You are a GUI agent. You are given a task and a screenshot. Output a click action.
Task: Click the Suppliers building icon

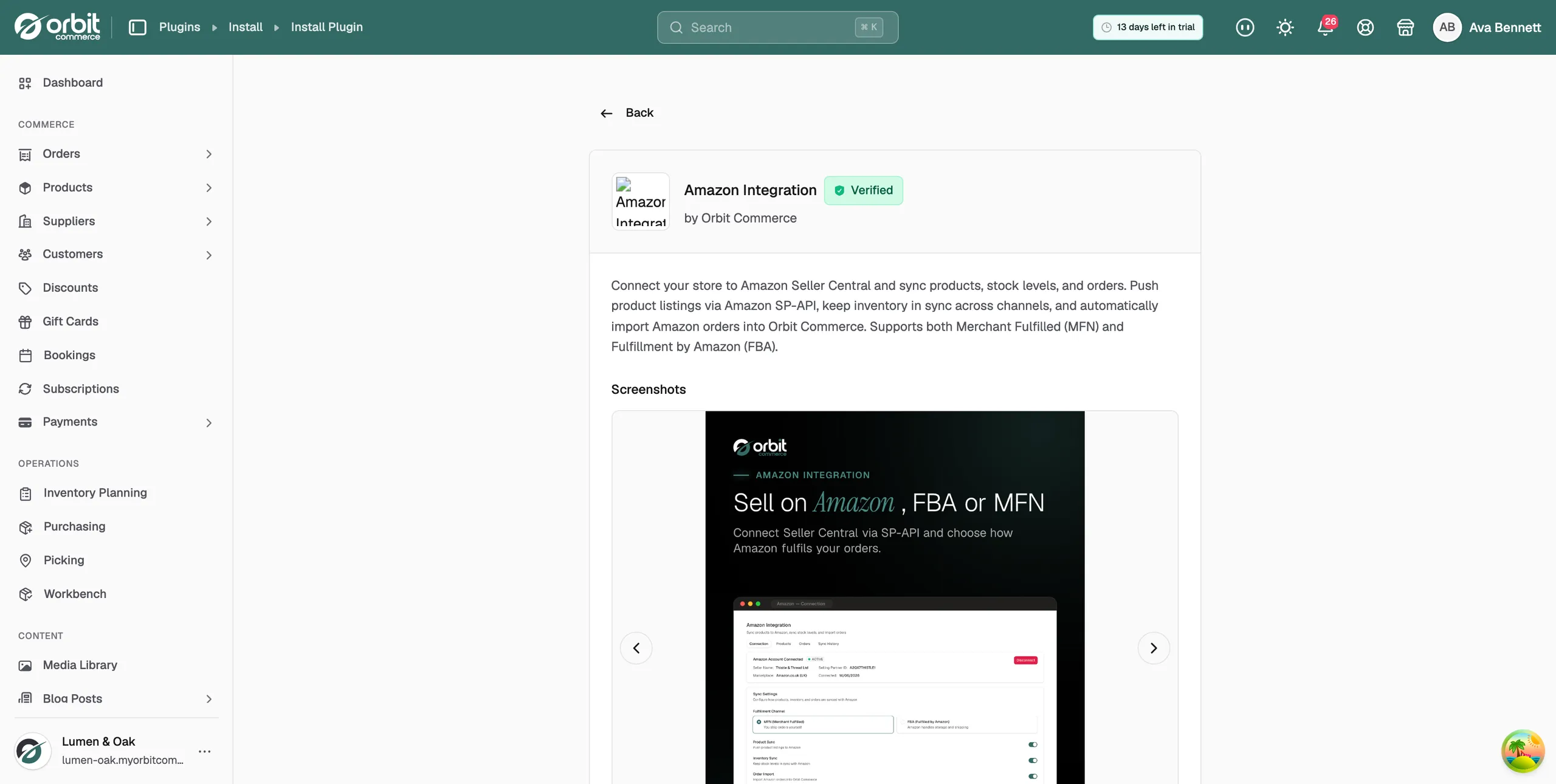click(x=25, y=221)
